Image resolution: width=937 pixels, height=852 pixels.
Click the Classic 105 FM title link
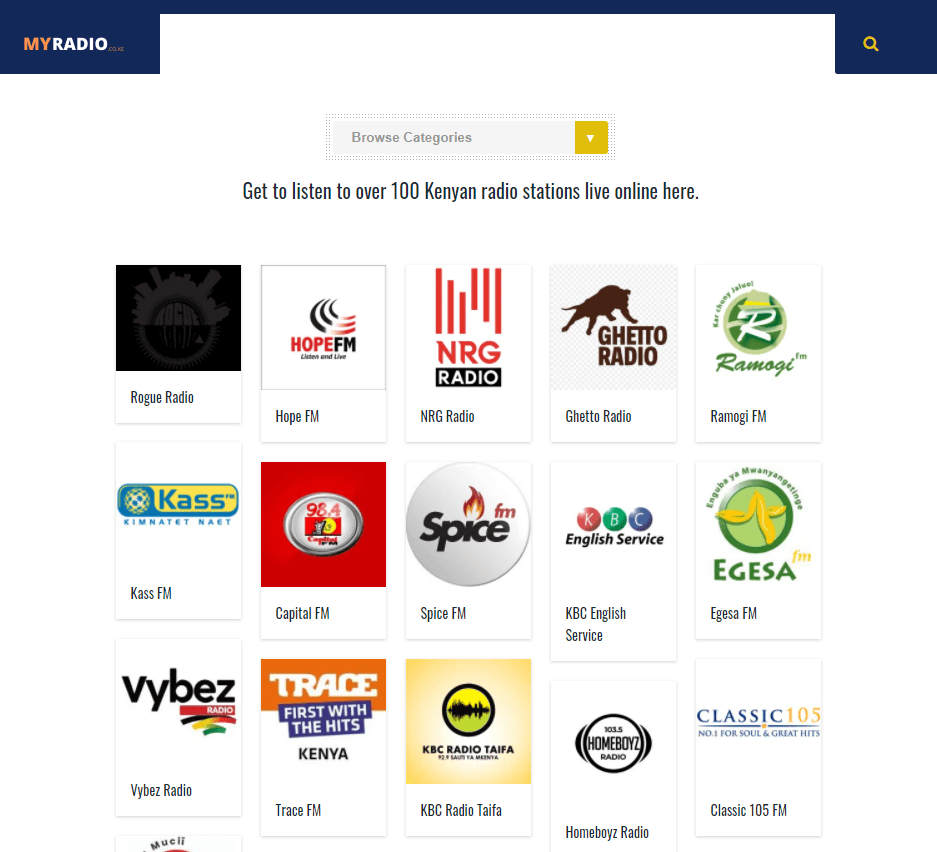pyautogui.click(x=748, y=811)
